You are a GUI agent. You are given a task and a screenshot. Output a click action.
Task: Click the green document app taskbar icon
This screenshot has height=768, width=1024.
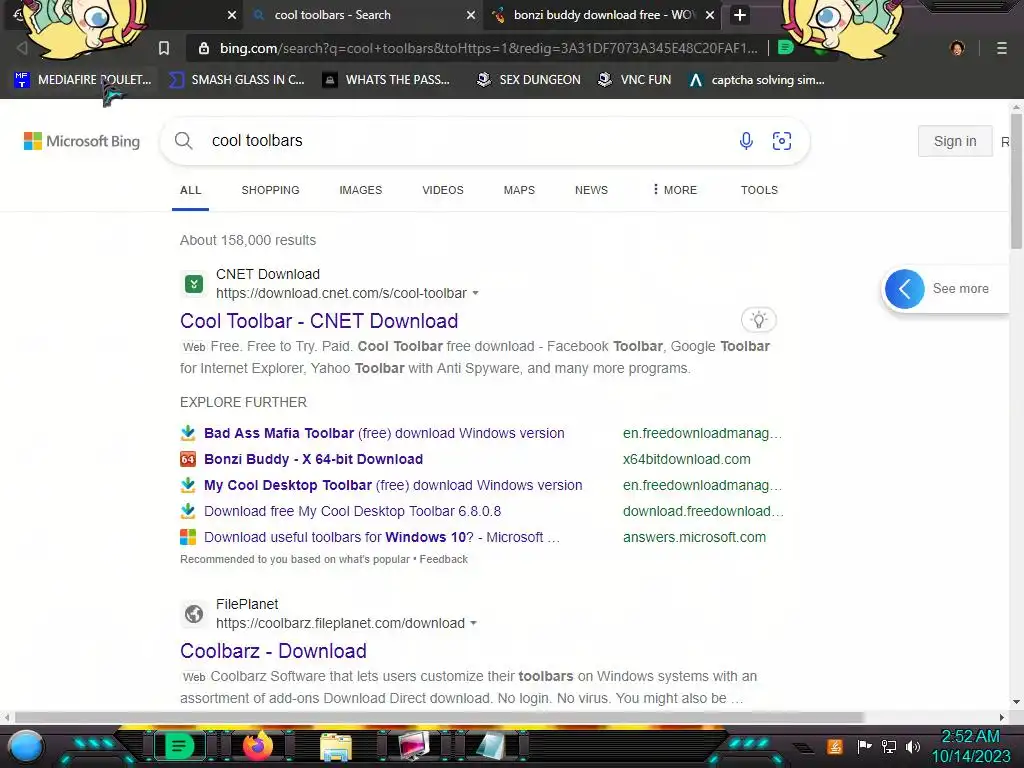tap(179, 746)
